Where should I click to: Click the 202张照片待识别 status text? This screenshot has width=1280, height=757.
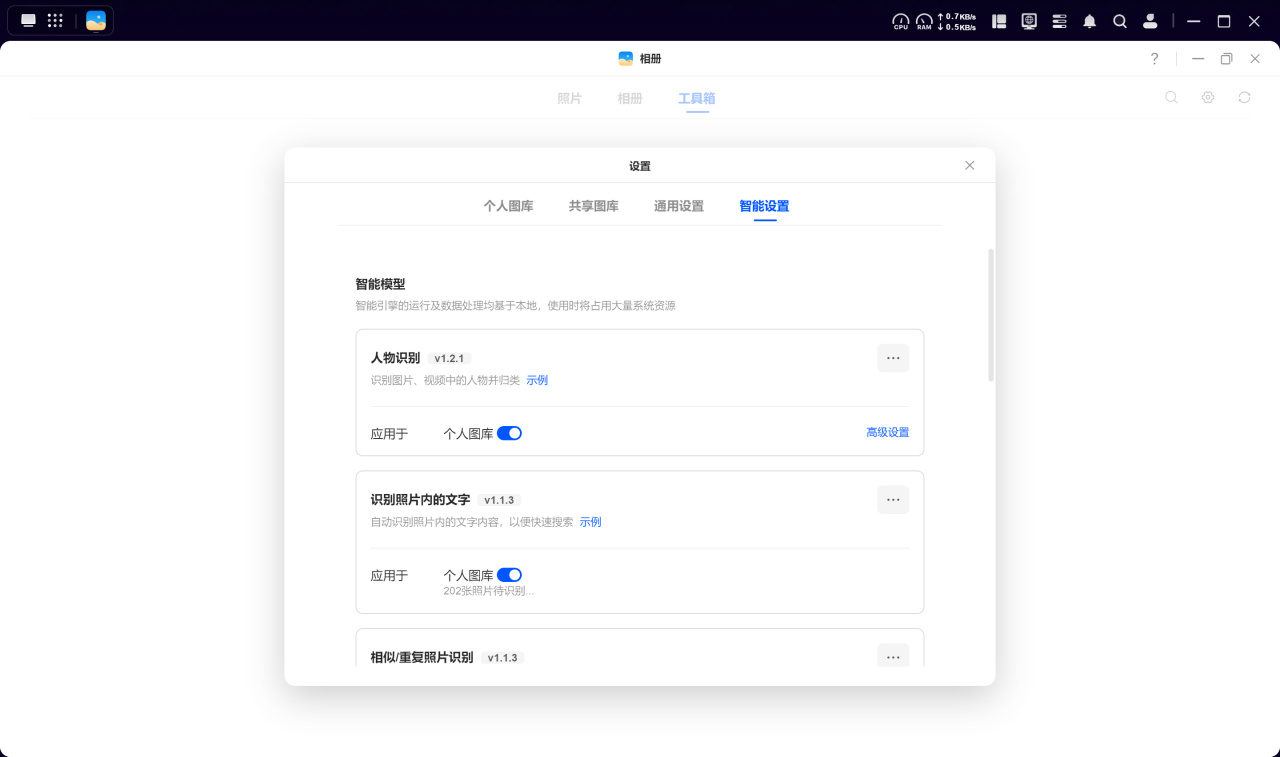point(489,591)
